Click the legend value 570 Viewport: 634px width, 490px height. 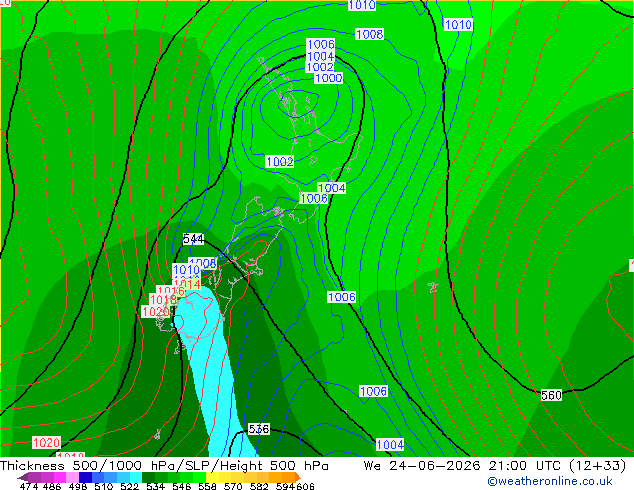233,486
